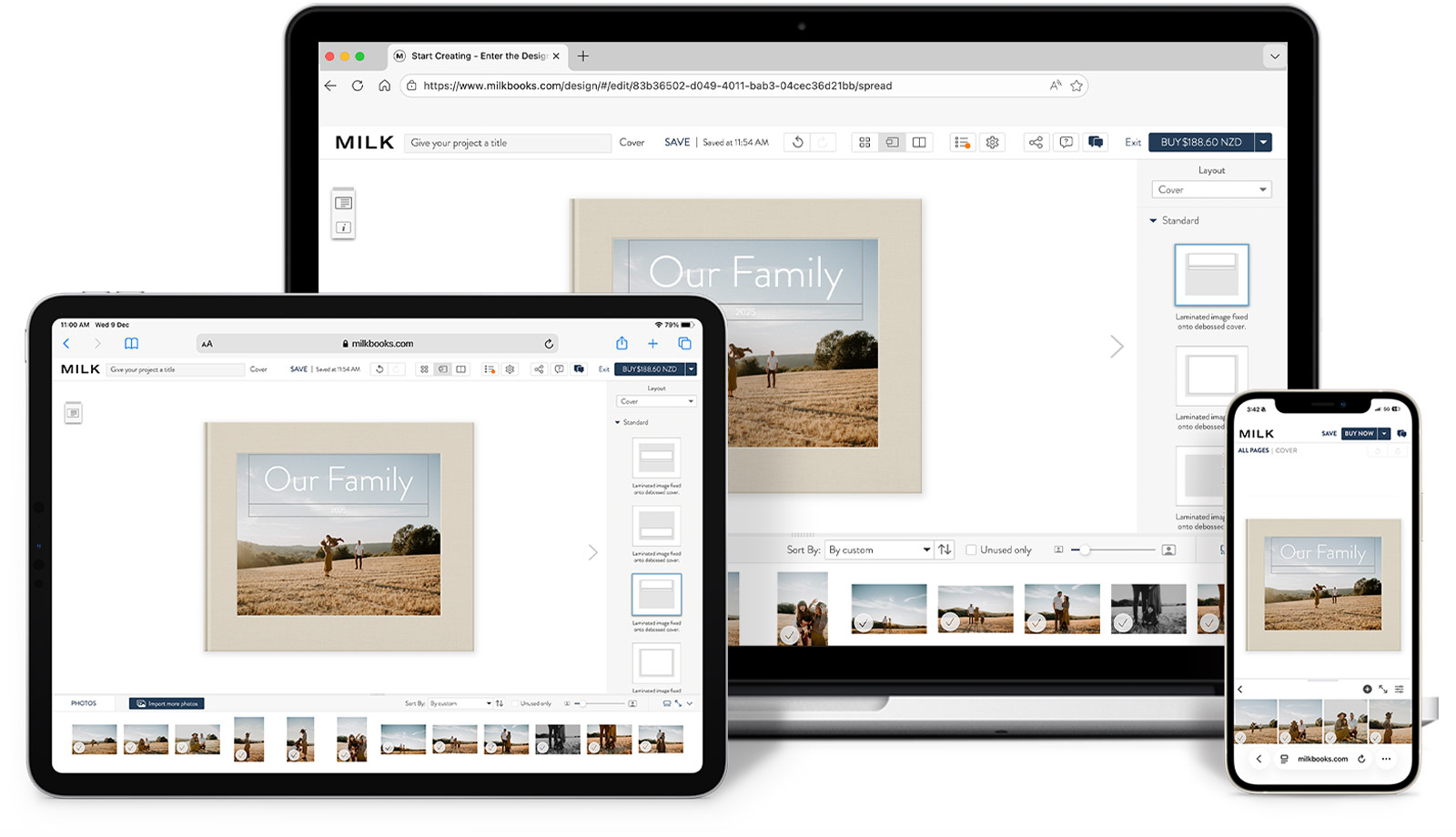Open the chat messages icon near Exit
1456x837 pixels.
coord(1096,142)
